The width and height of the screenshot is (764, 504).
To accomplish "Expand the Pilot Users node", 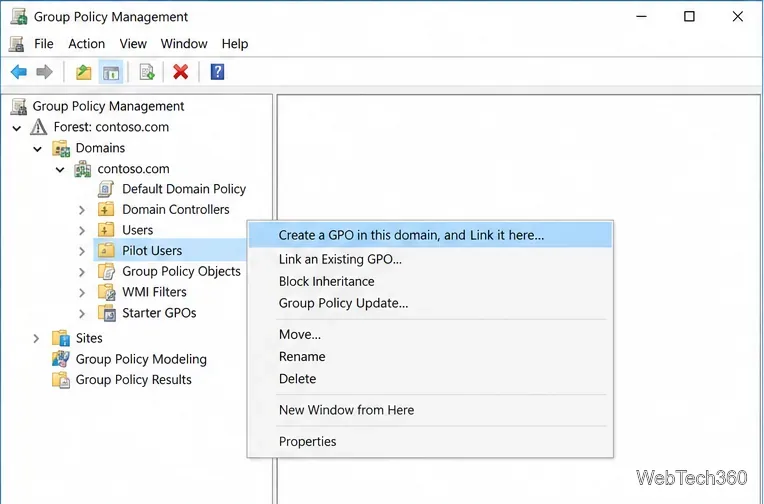I will 82,251.
